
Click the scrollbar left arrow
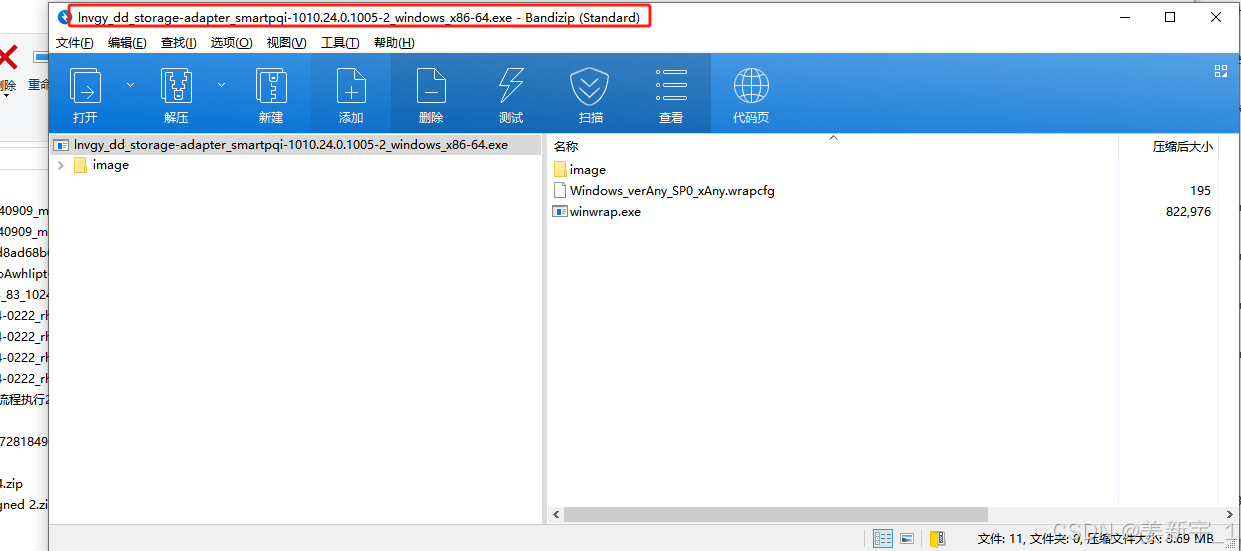click(x=555, y=514)
